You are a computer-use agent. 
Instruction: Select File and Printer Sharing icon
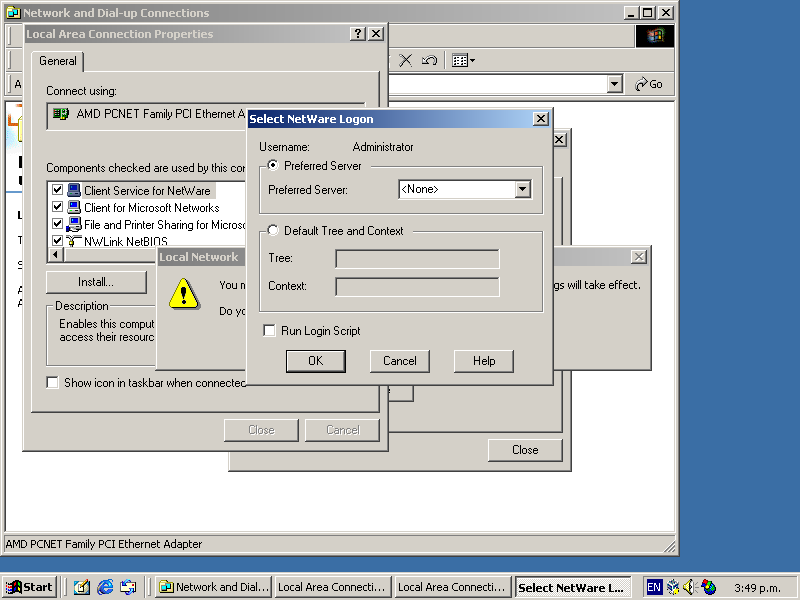pyautogui.click(x=74, y=224)
